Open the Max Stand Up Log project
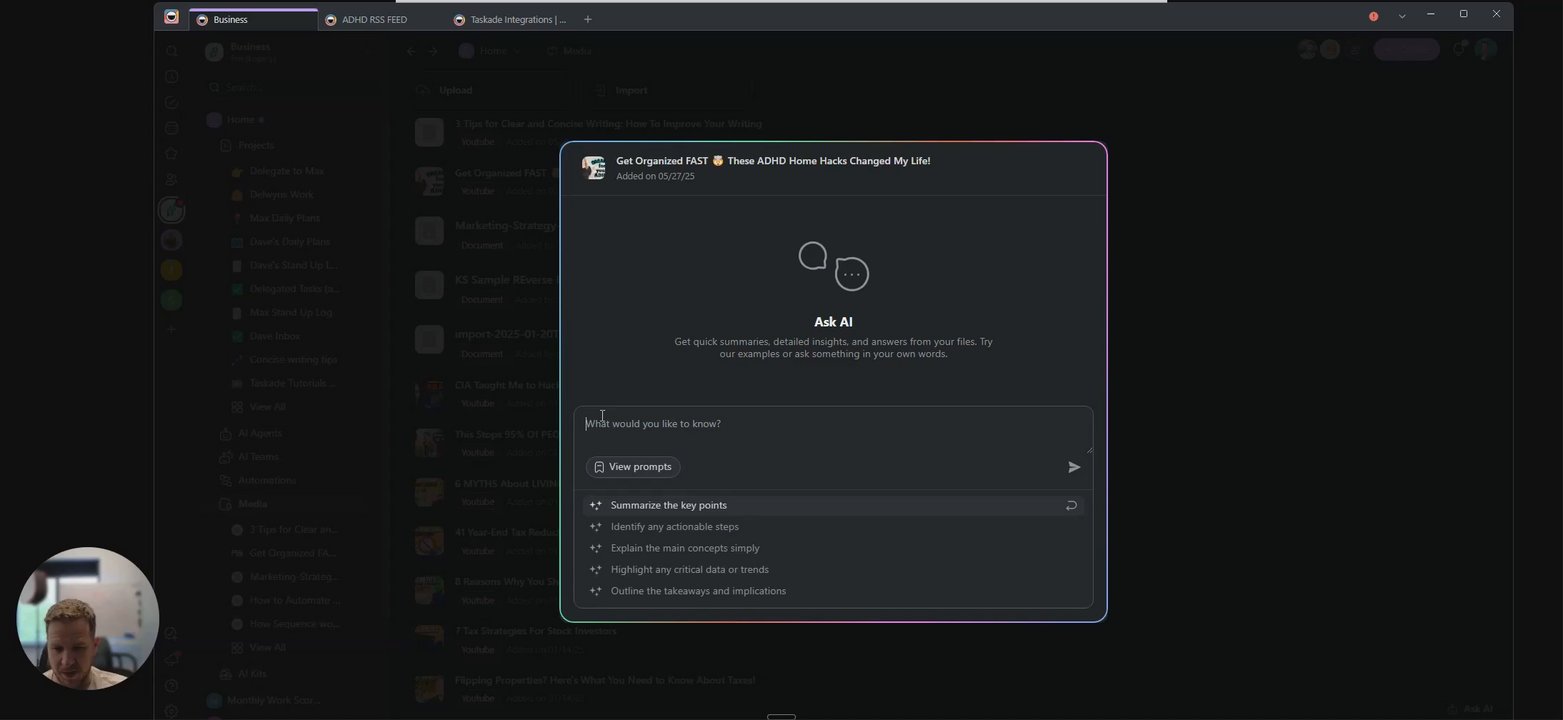Viewport: 1563px width, 720px height. click(291, 313)
